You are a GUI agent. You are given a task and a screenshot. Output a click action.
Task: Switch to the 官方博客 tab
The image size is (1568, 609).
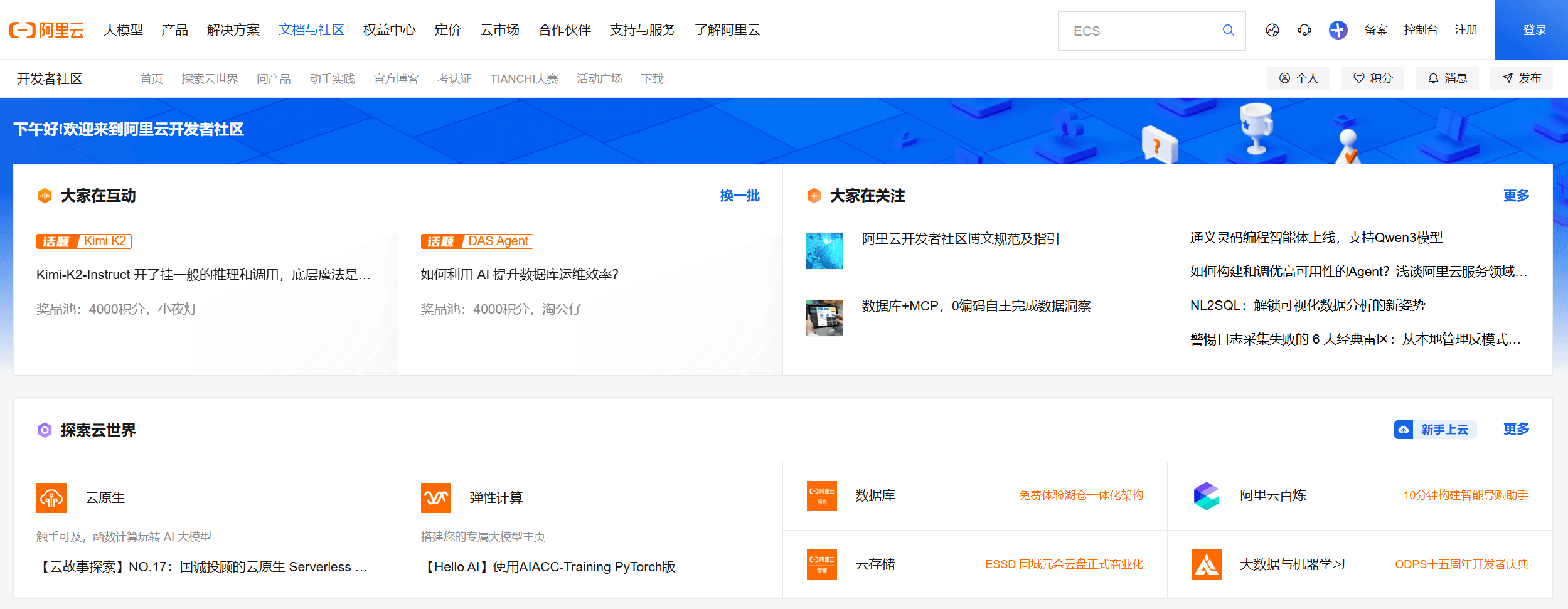[x=396, y=78]
